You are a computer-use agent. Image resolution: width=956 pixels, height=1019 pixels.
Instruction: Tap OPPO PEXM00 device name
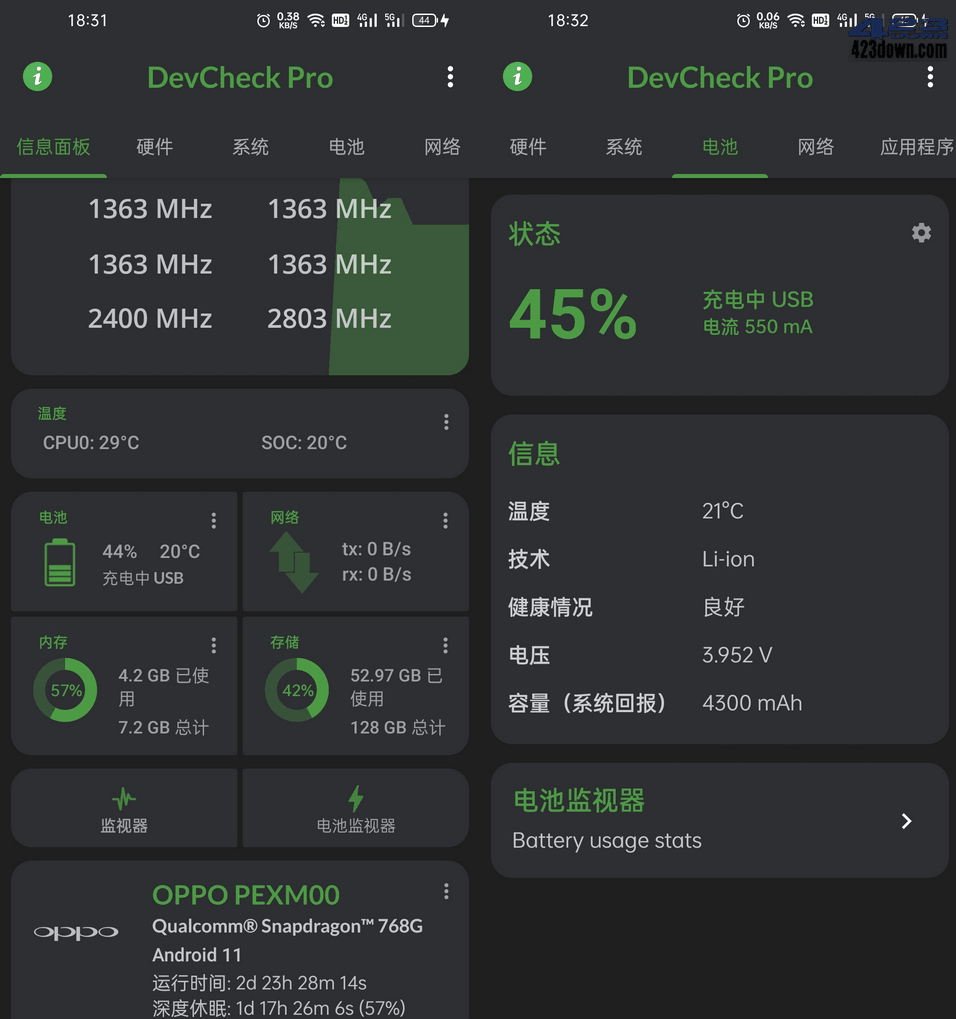(246, 896)
